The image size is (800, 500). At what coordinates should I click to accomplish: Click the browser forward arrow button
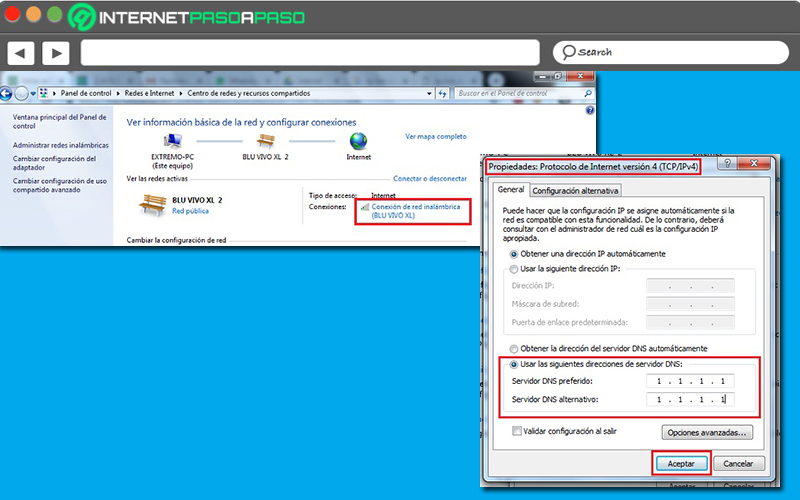pos(56,53)
